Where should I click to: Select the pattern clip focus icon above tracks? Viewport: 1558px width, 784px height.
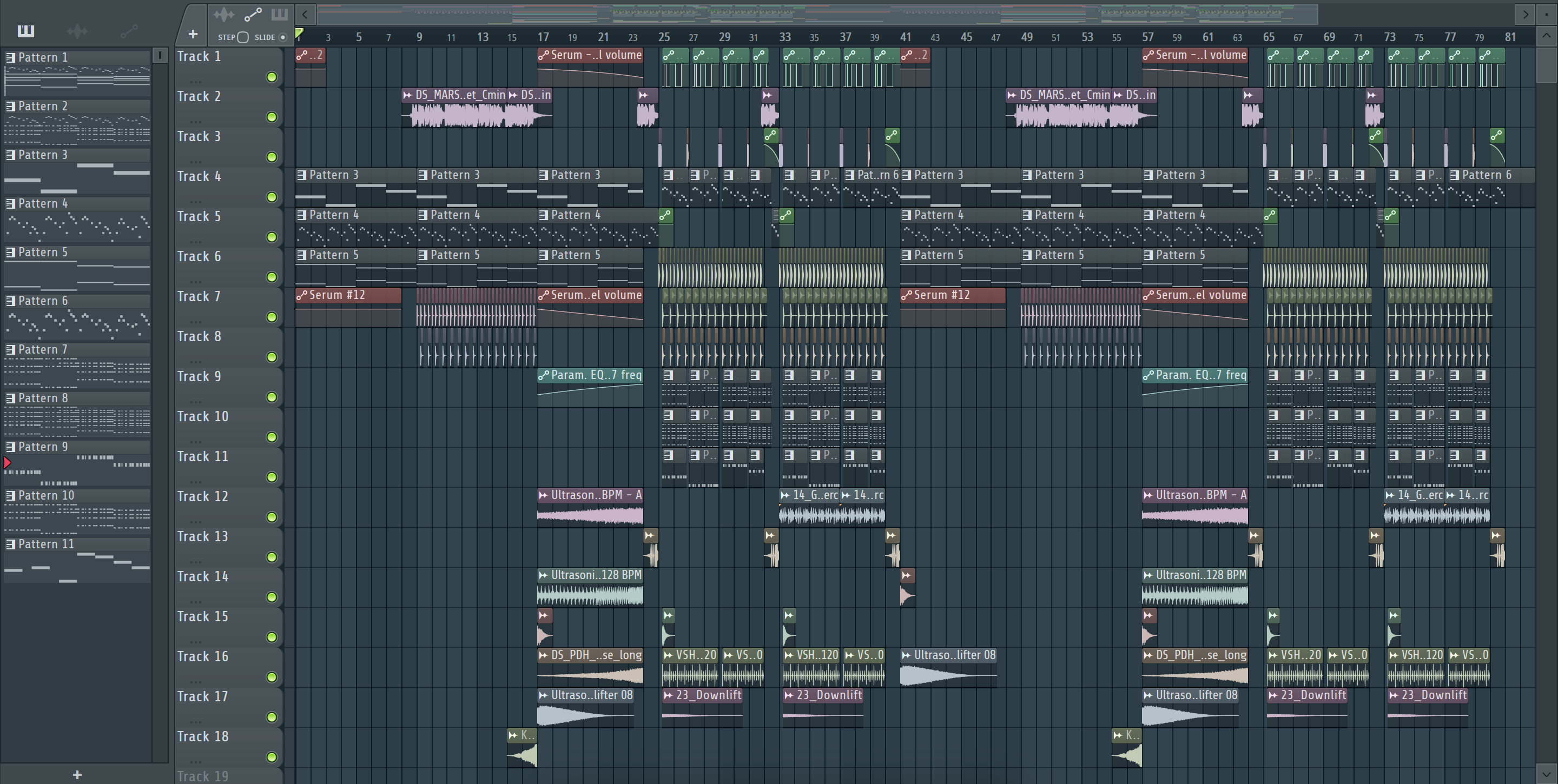click(x=280, y=15)
